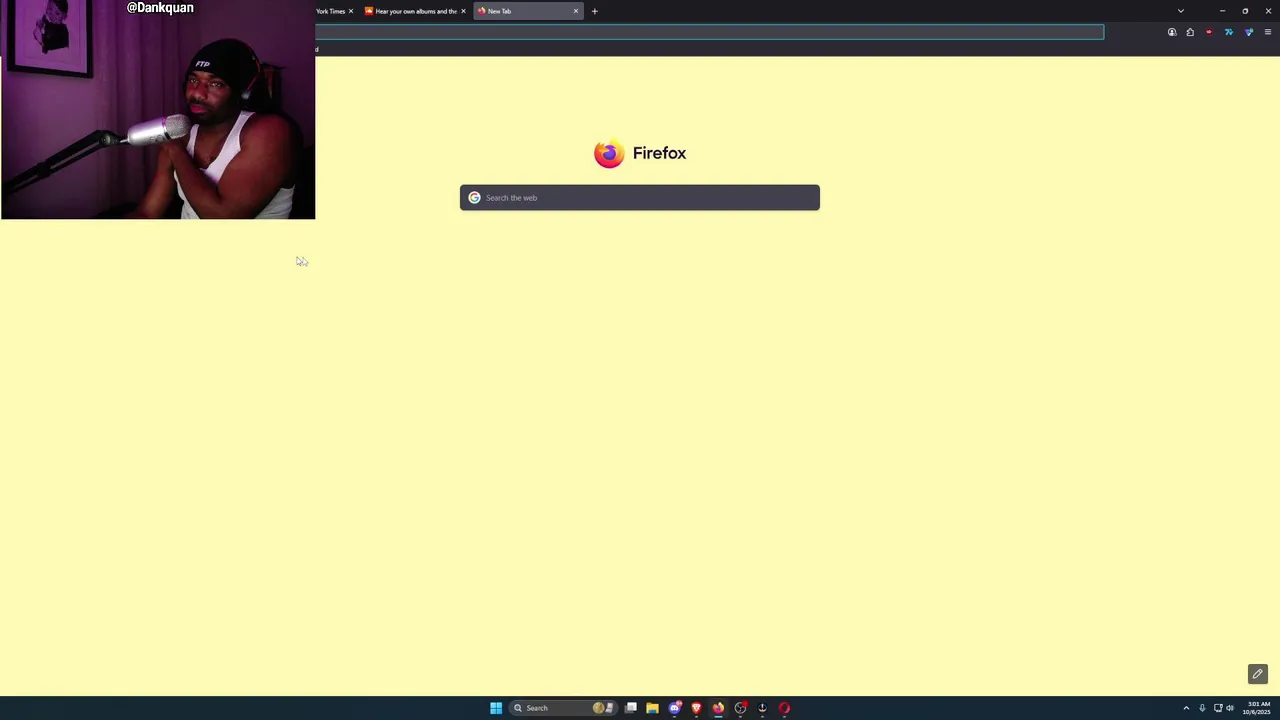
Task: Click the webcam overlay video feed
Action: pyautogui.click(x=158, y=110)
